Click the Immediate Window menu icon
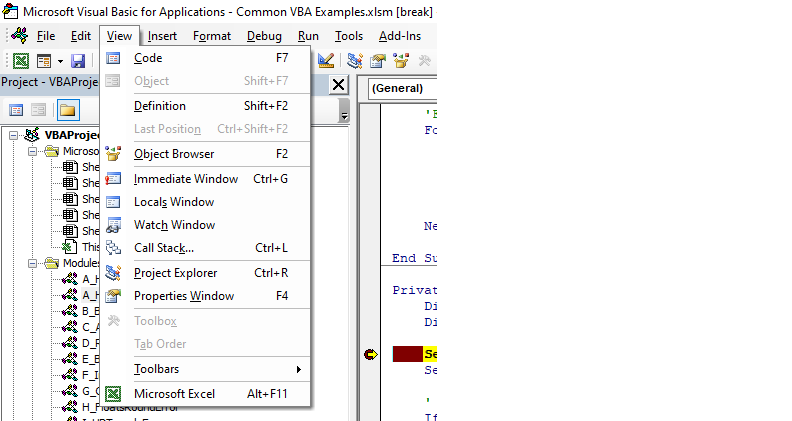Screen dimensions: 792x421 (x=113, y=179)
